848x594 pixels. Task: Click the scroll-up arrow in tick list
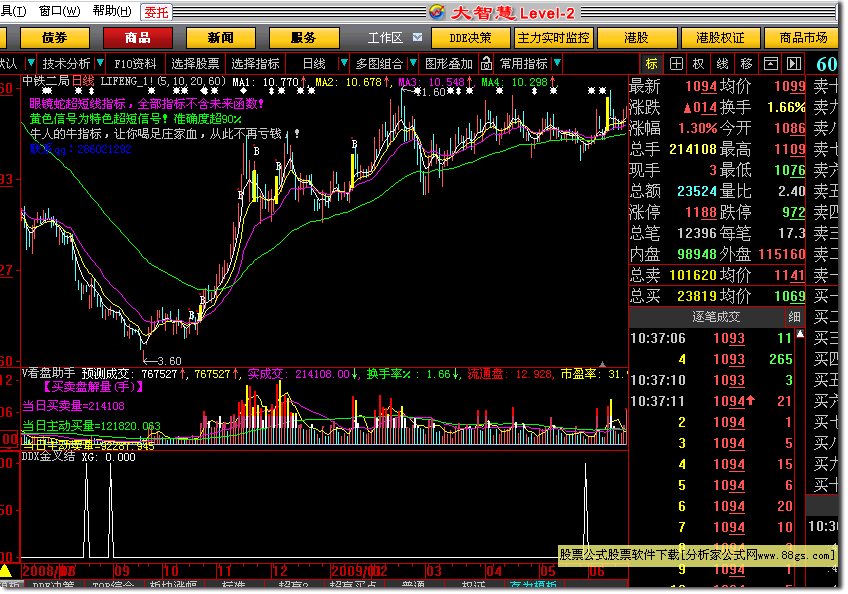[800, 335]
